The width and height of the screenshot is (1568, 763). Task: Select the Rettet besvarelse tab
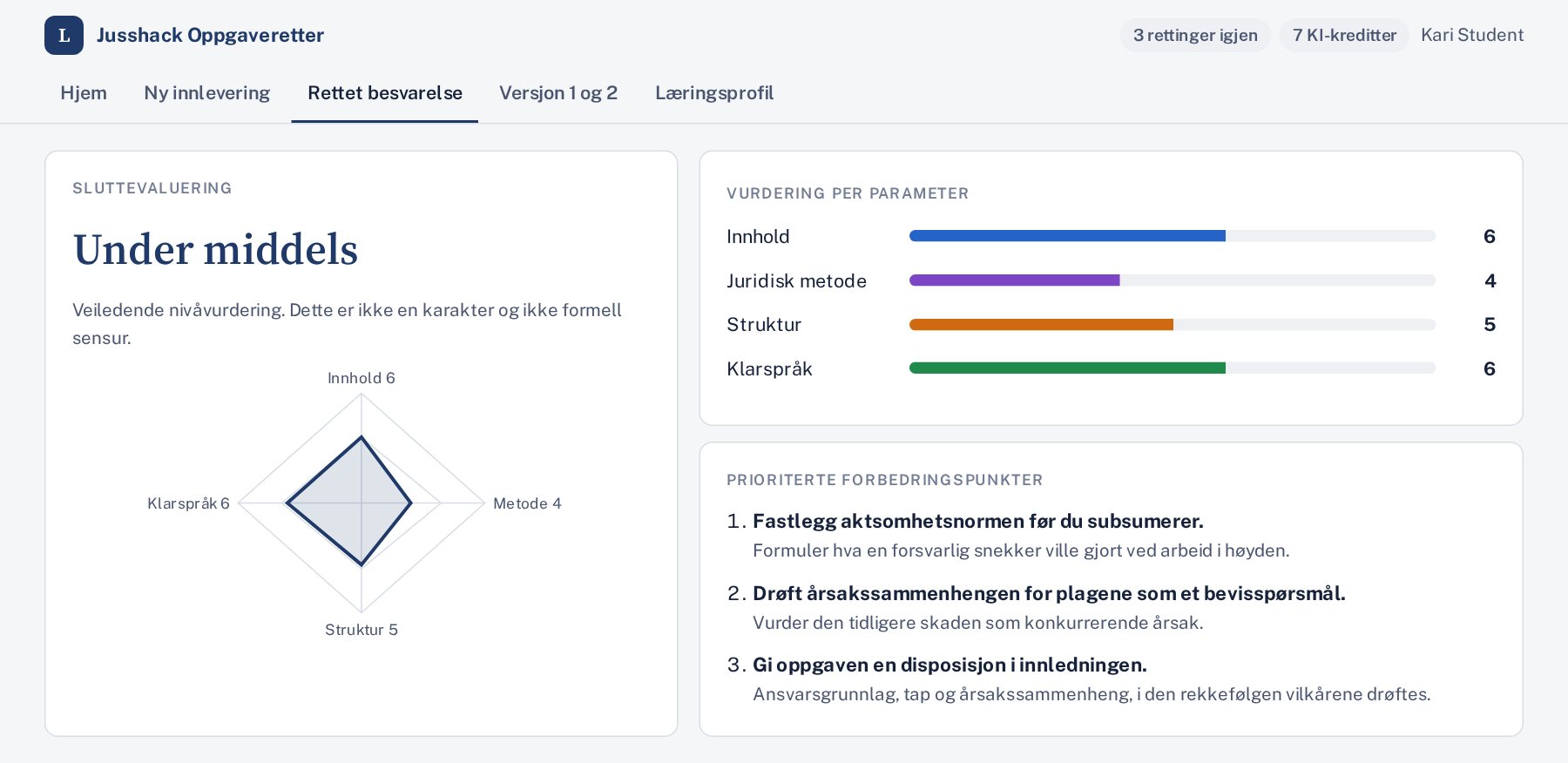(x=385, y=93)
